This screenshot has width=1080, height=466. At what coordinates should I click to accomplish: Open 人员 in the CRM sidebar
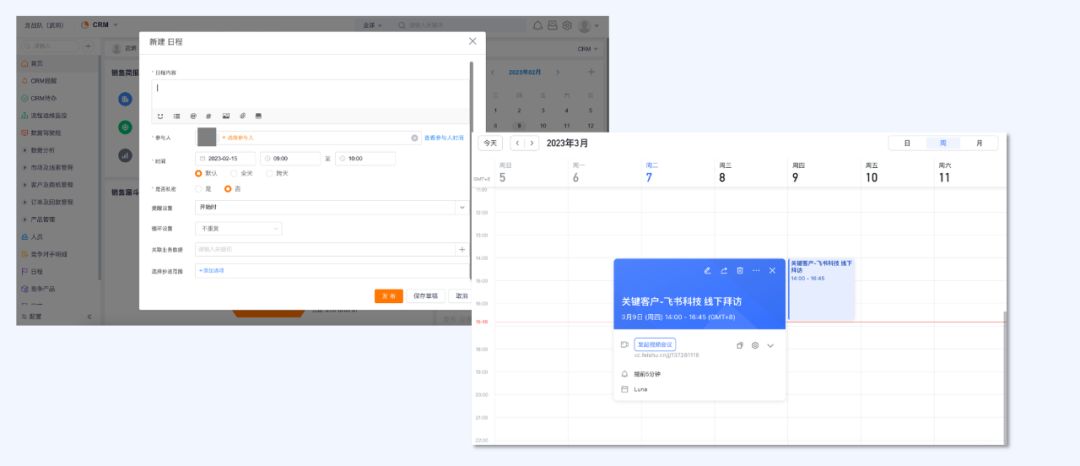37,237
